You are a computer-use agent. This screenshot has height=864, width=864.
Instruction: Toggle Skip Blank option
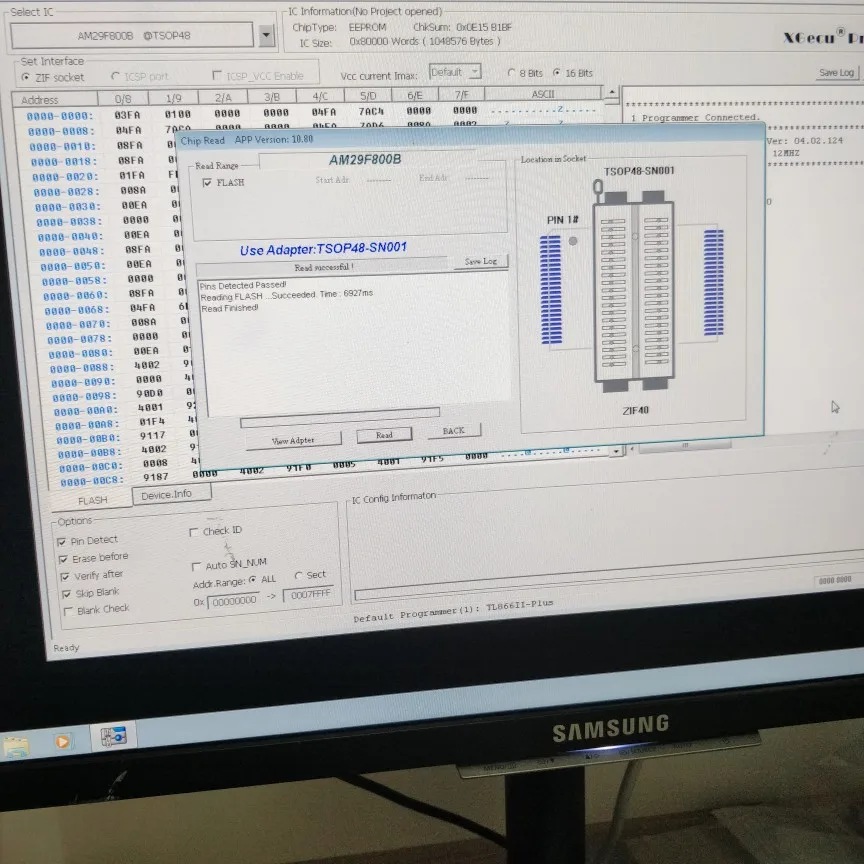[x=67, y=594]
